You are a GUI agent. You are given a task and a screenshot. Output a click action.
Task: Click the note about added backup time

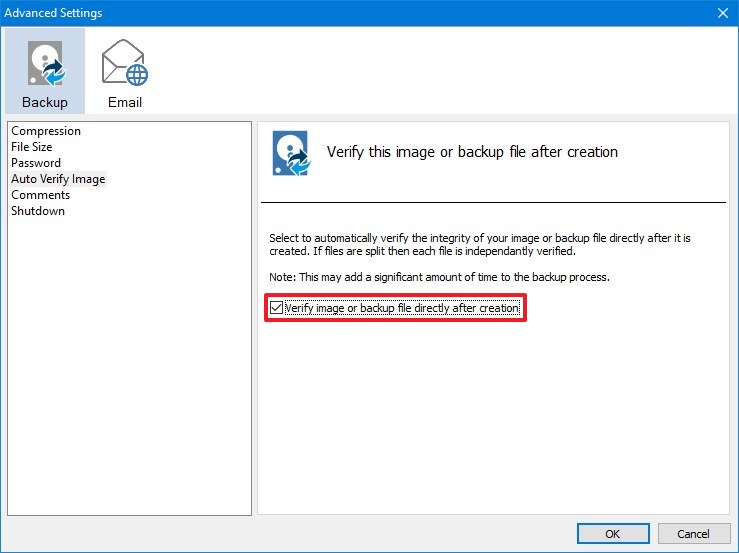(439, 277)
